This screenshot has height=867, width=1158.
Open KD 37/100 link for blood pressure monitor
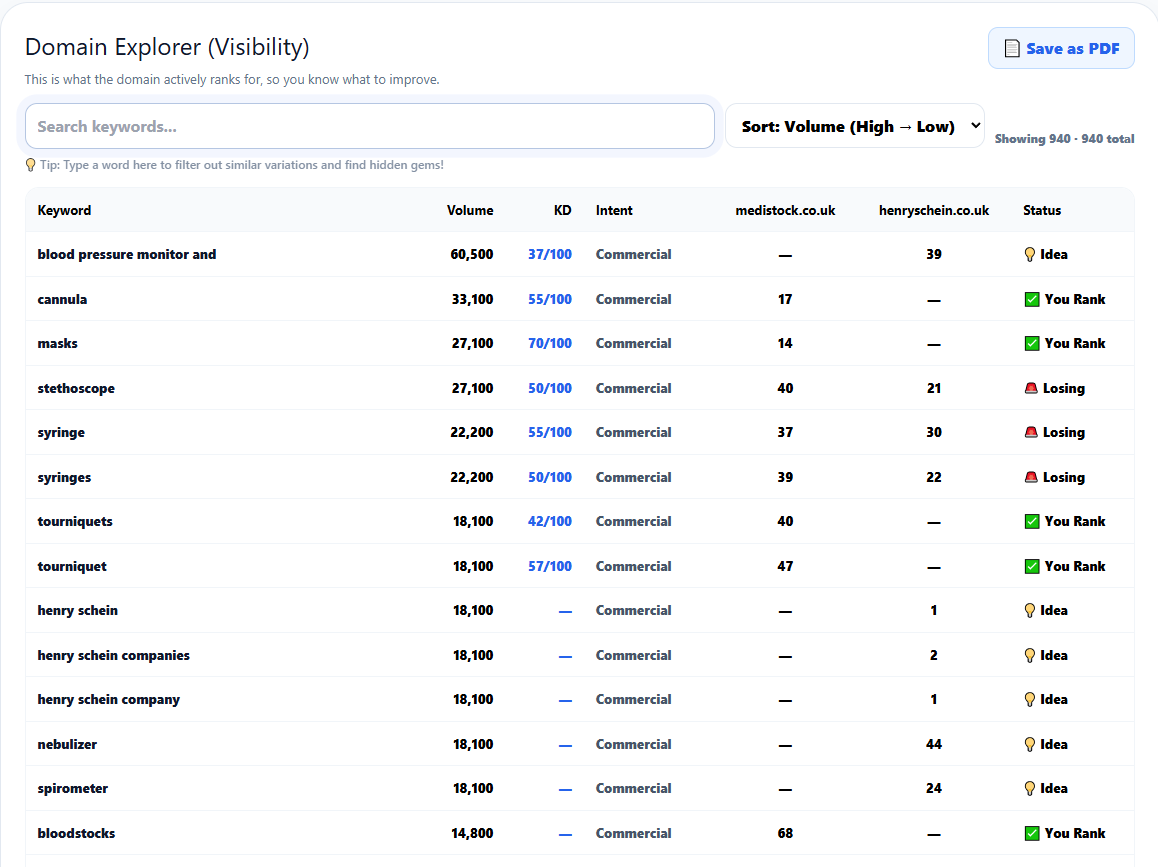click(549, 254)
